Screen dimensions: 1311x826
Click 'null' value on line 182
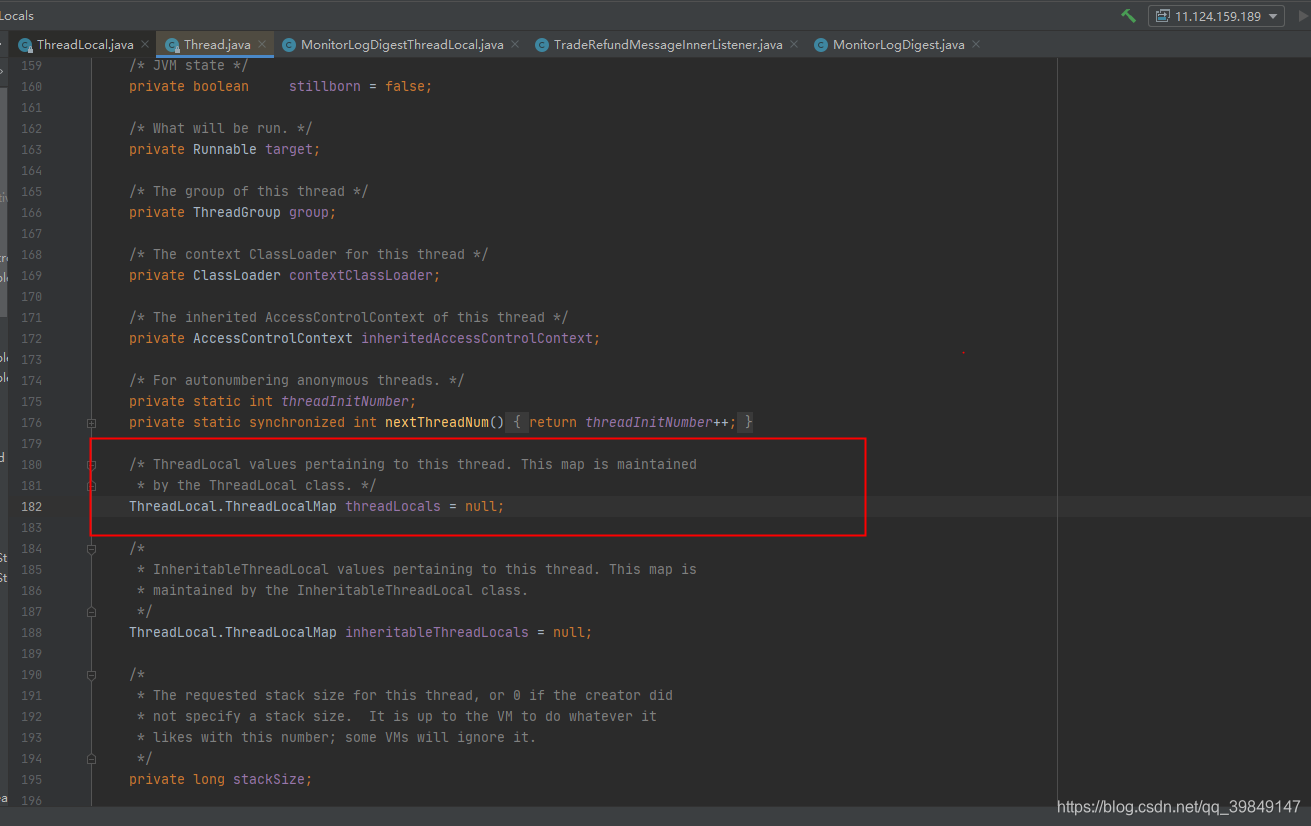coord(481,506)
